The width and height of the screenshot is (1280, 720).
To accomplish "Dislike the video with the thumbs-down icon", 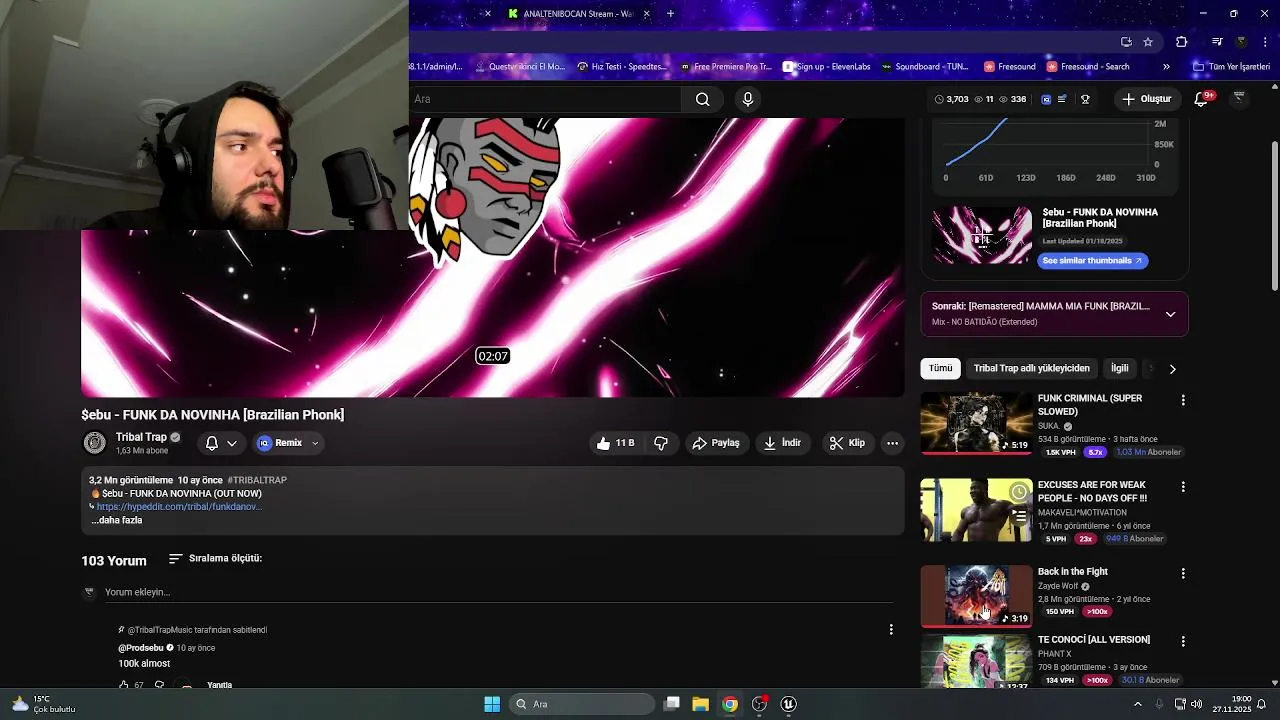I will click(661, 443).
